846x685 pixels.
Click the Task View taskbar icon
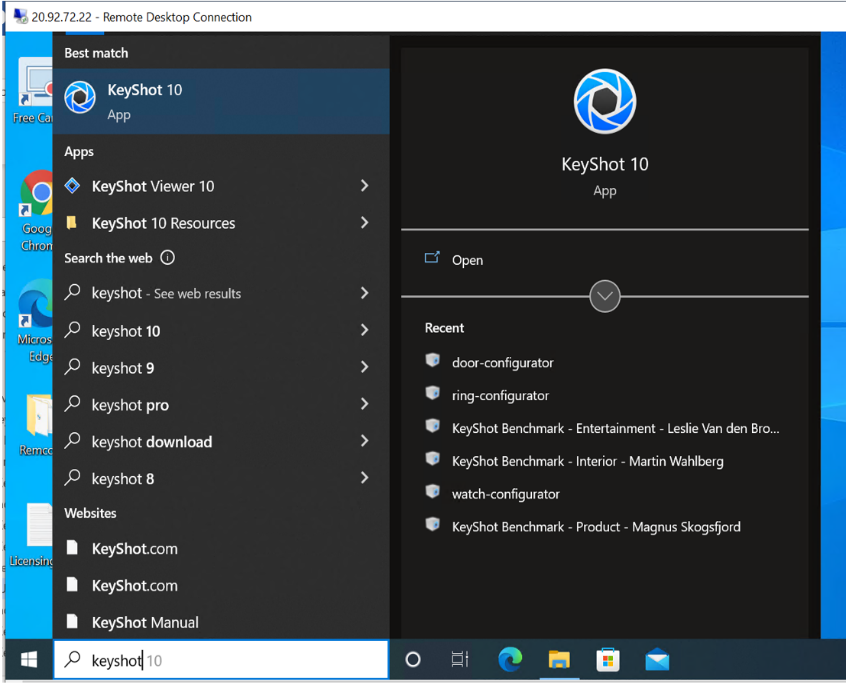click(x=460, y=659)
